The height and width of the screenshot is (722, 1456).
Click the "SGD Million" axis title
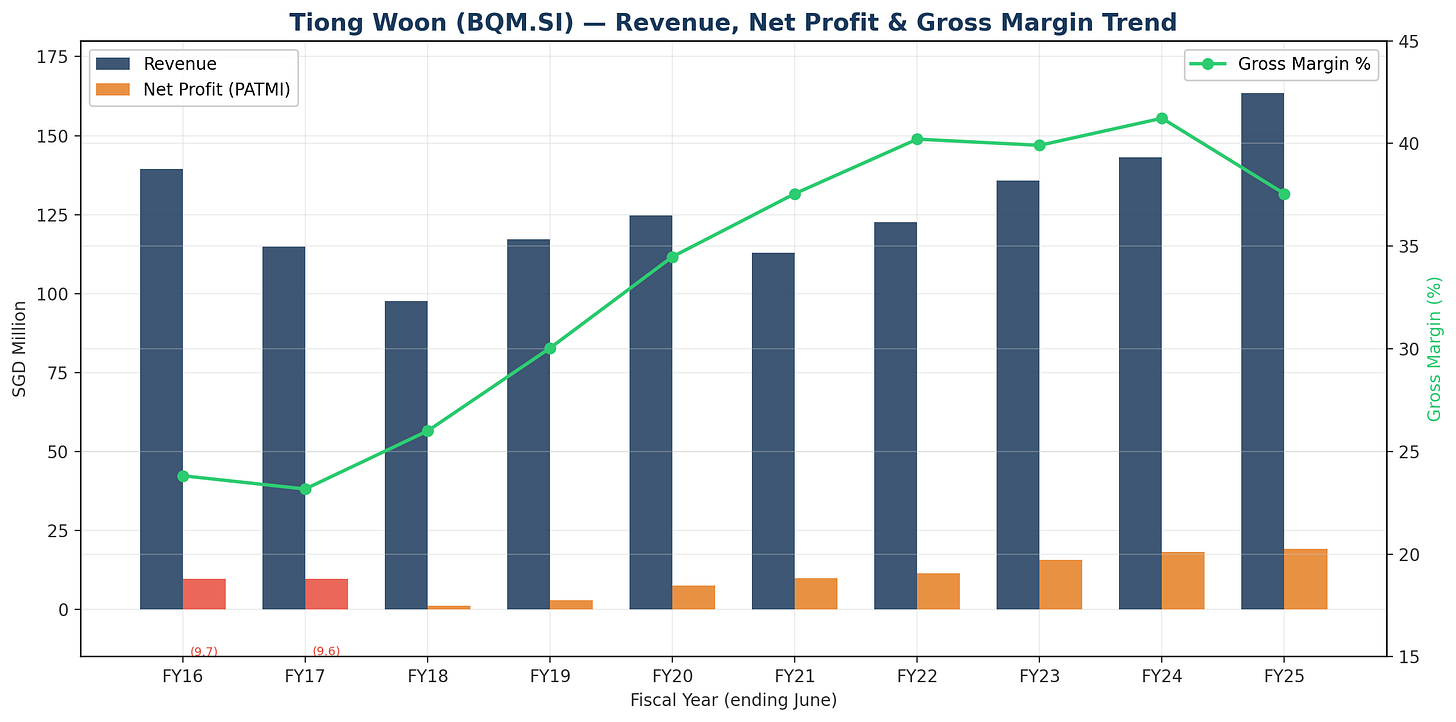tap(21, 351)
